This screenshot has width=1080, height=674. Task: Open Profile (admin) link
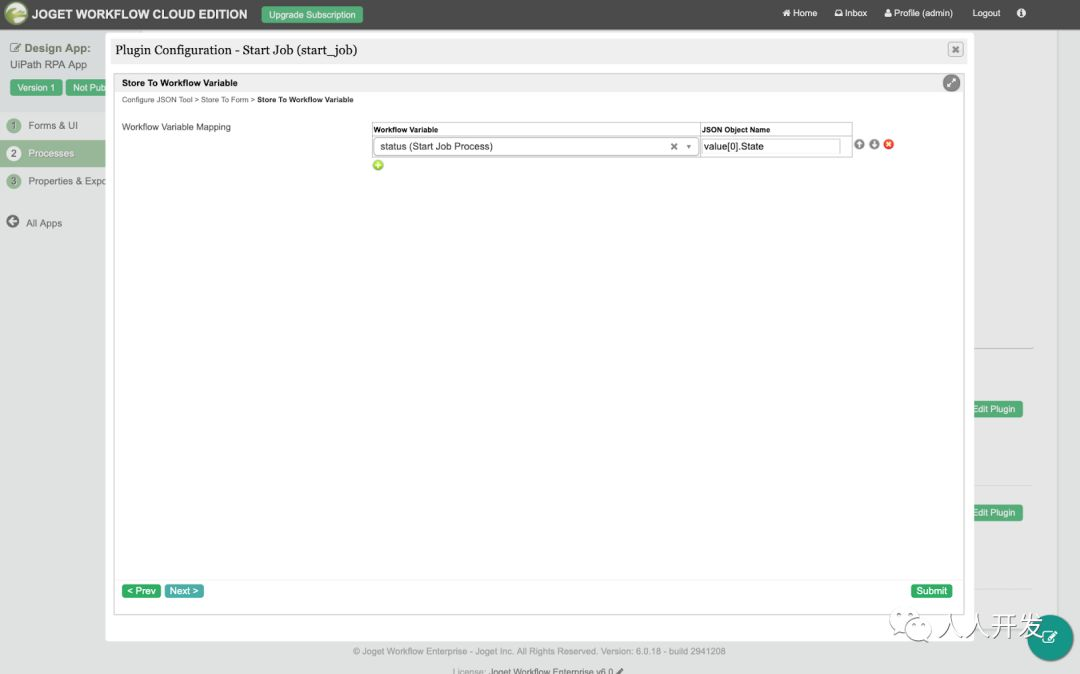pos(919,13)
